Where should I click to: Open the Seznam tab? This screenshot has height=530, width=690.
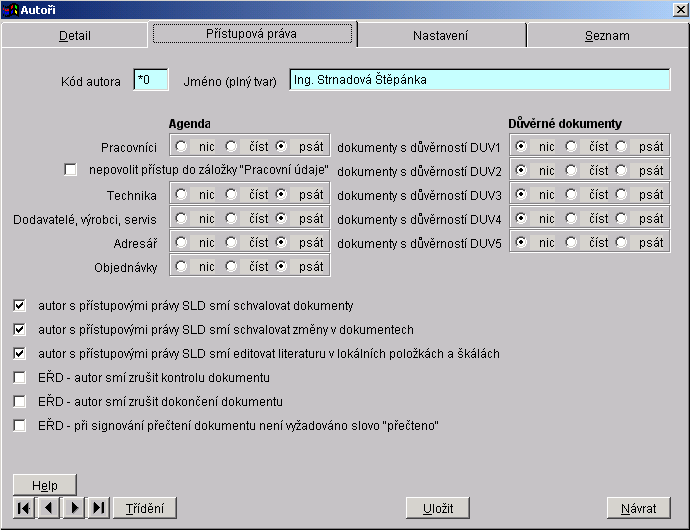pyautogui.click(x=607, y=35)
